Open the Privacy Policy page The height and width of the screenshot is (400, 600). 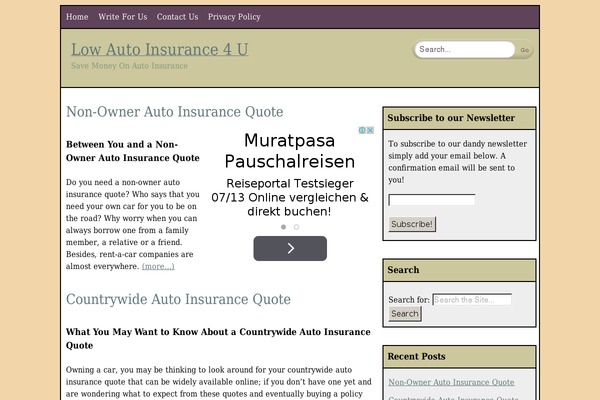coord(234,17)
